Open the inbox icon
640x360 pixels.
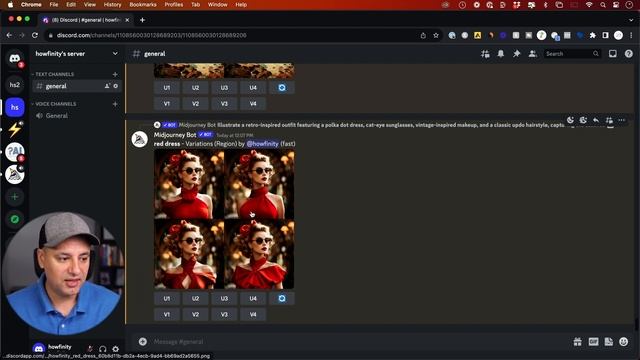coord(613,54)
